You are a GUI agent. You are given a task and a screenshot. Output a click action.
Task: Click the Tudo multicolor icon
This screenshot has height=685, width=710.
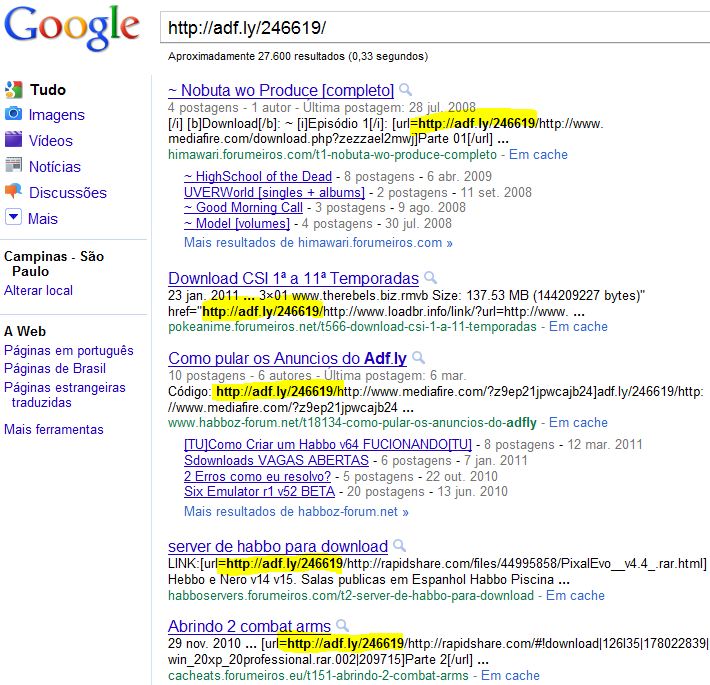[x=14, y=90]
